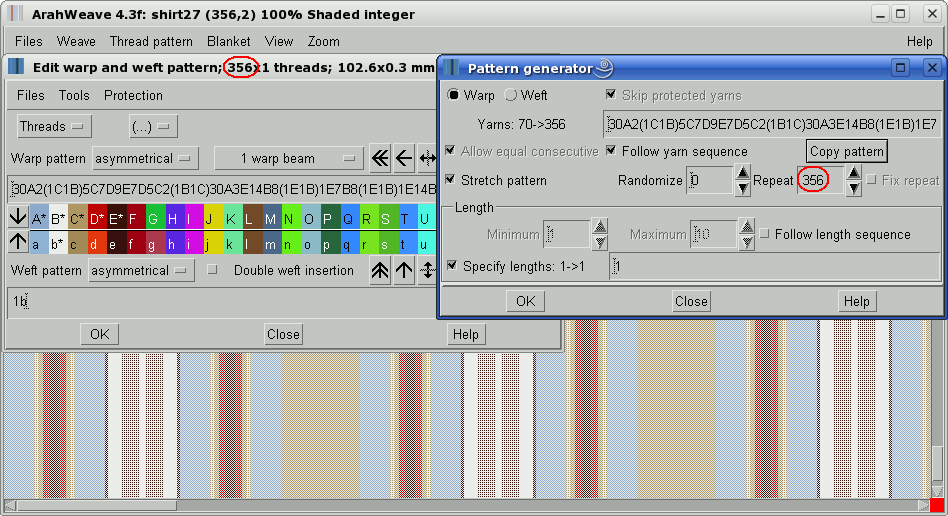Click the Repeat value field
This screenshot has width=948, height=516.
coord(820,180)
